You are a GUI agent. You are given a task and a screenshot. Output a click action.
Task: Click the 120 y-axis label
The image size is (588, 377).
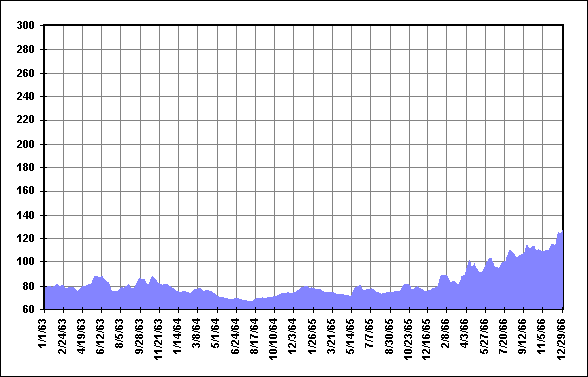[x=26, y=239]
